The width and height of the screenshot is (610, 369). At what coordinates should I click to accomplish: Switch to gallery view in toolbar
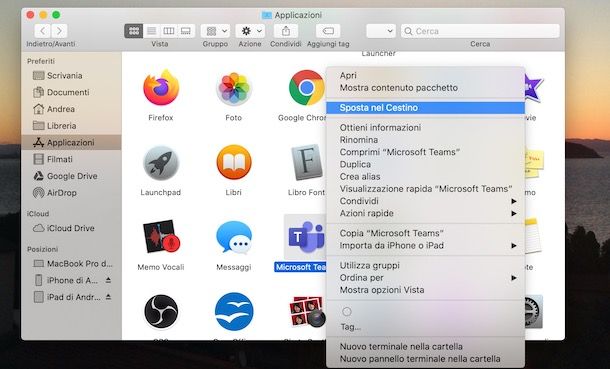pyautogui.click(x=186, y=31)
